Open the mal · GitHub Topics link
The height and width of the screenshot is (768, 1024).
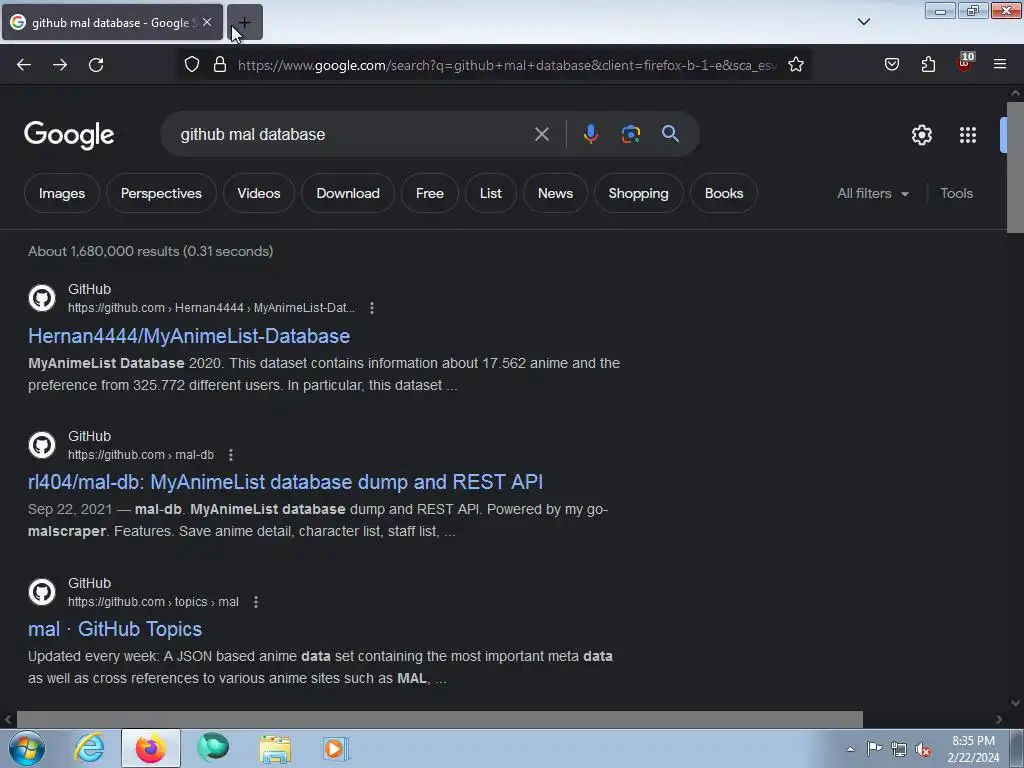115,629
